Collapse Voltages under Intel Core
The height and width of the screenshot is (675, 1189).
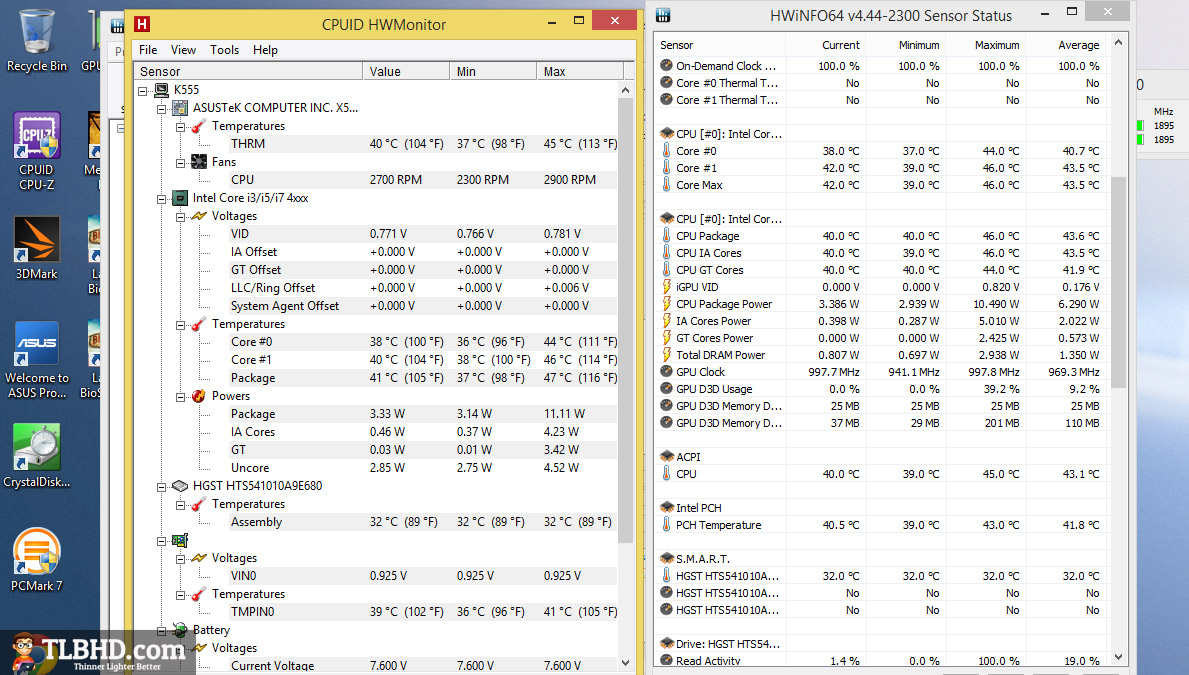pos(180,217)
